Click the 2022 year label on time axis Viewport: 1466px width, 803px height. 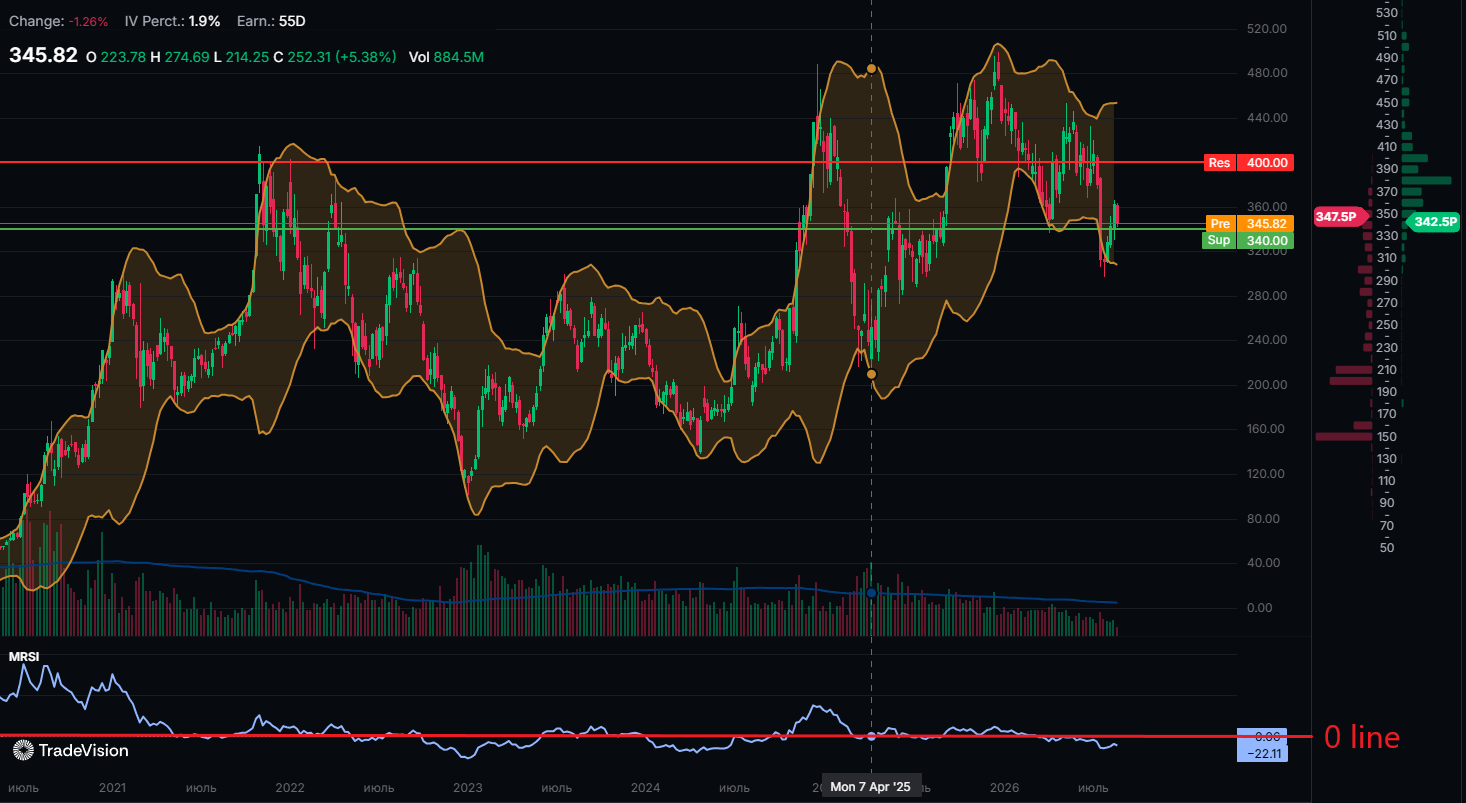(290, 788)
